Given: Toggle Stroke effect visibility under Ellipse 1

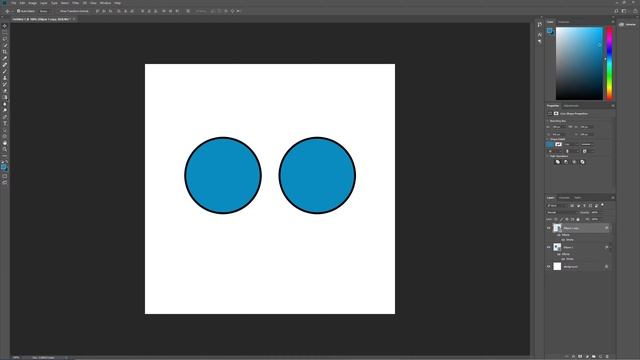Looking at the screenshot, I should tap(563, 259).
